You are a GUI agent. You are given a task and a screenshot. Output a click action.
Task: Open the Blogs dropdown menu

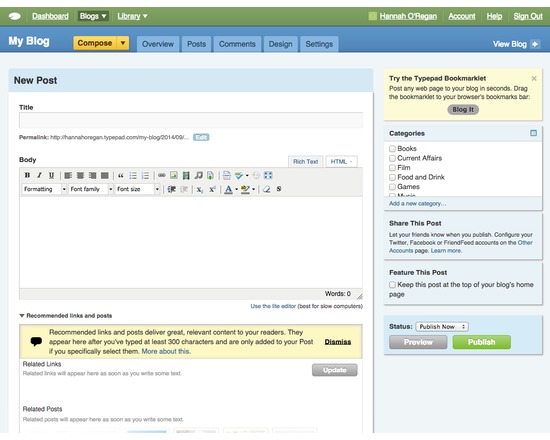pyautogui.click(x=93, y=16)
